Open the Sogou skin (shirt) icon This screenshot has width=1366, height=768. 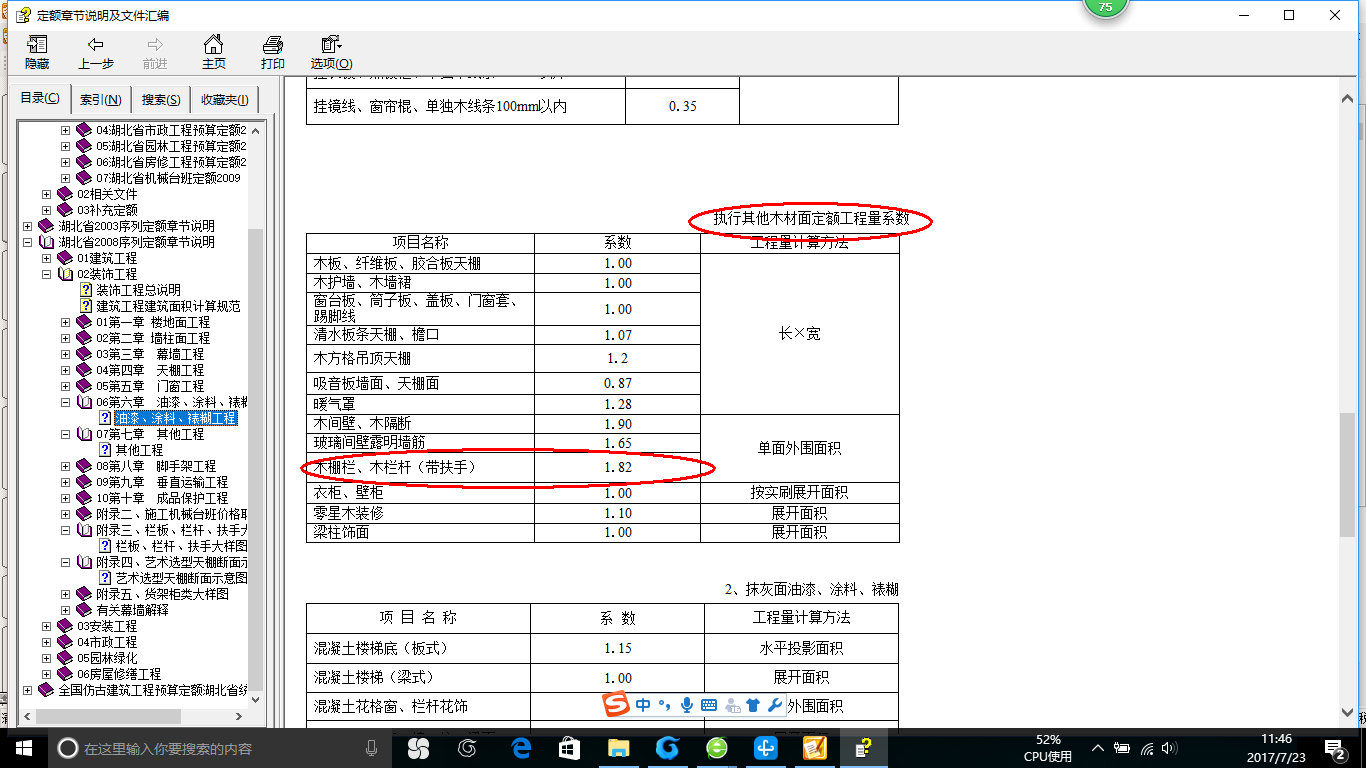pos(753,705)
